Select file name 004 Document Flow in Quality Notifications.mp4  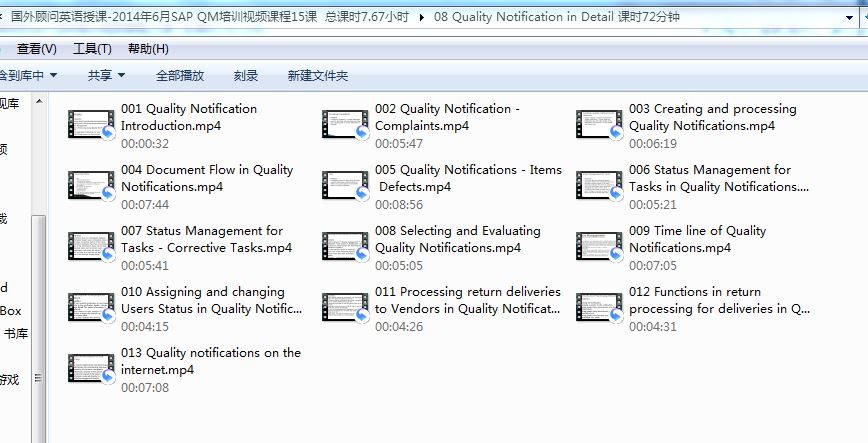pos(207,178)
